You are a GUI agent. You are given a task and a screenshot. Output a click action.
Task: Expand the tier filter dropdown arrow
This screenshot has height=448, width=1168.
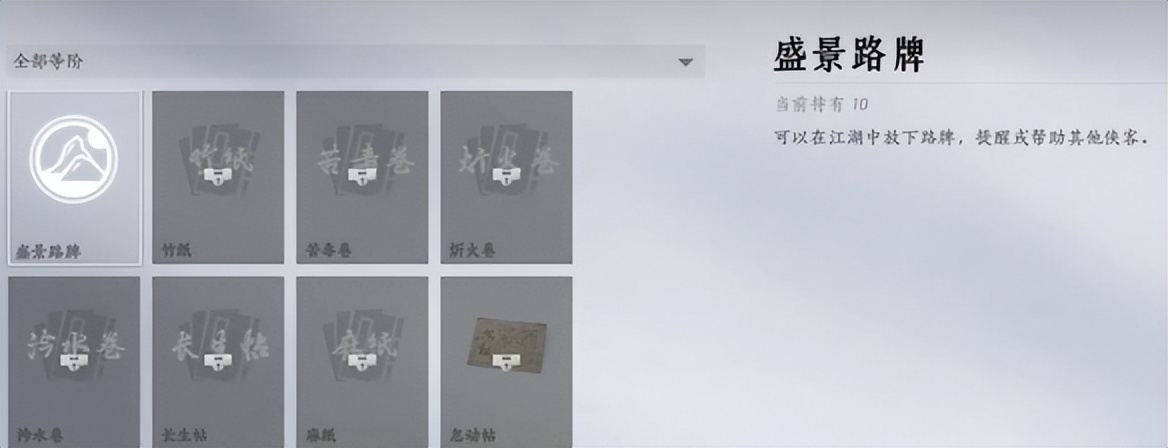(x=686, y=63)
